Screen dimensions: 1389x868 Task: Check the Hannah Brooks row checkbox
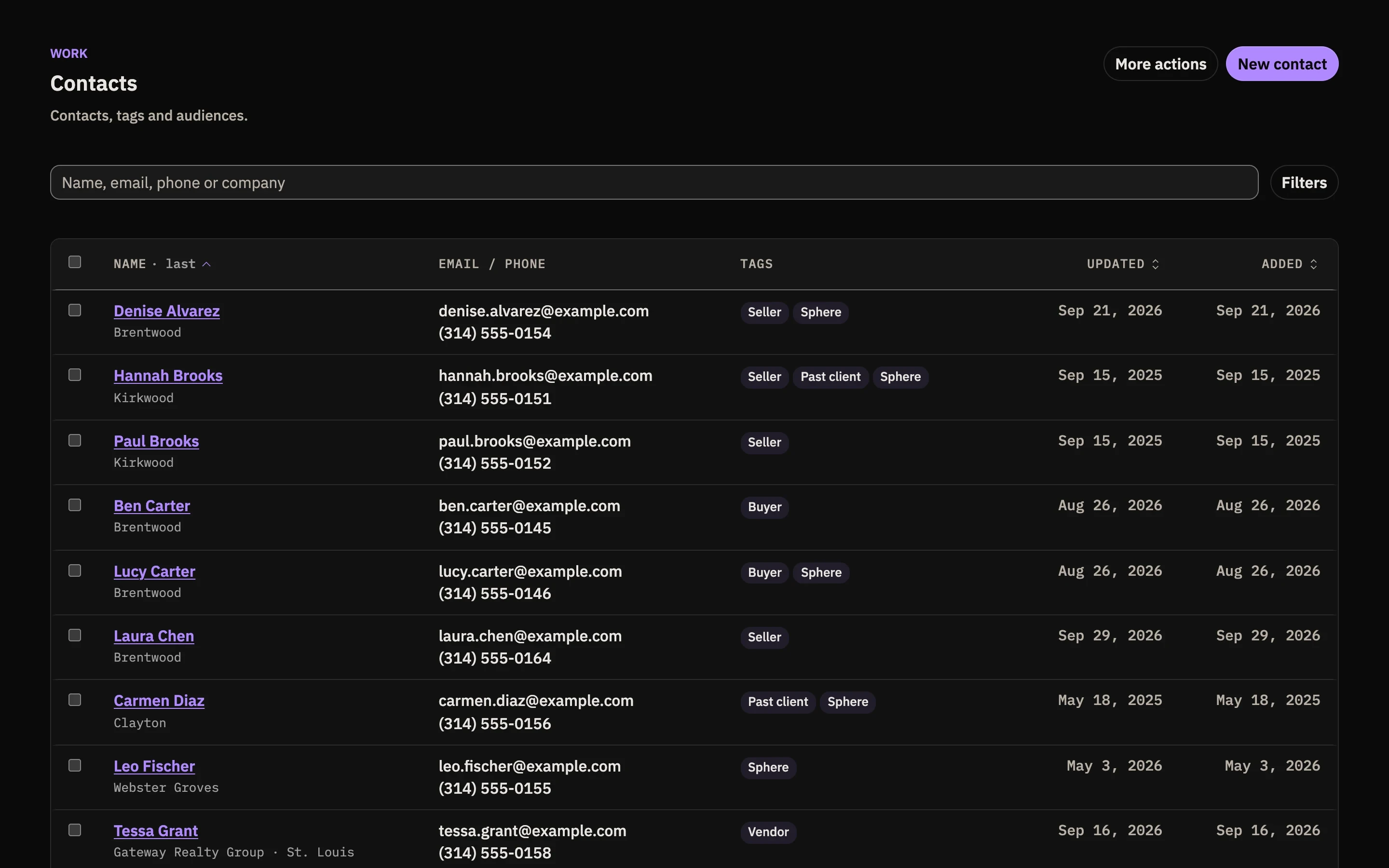(75, 375)
